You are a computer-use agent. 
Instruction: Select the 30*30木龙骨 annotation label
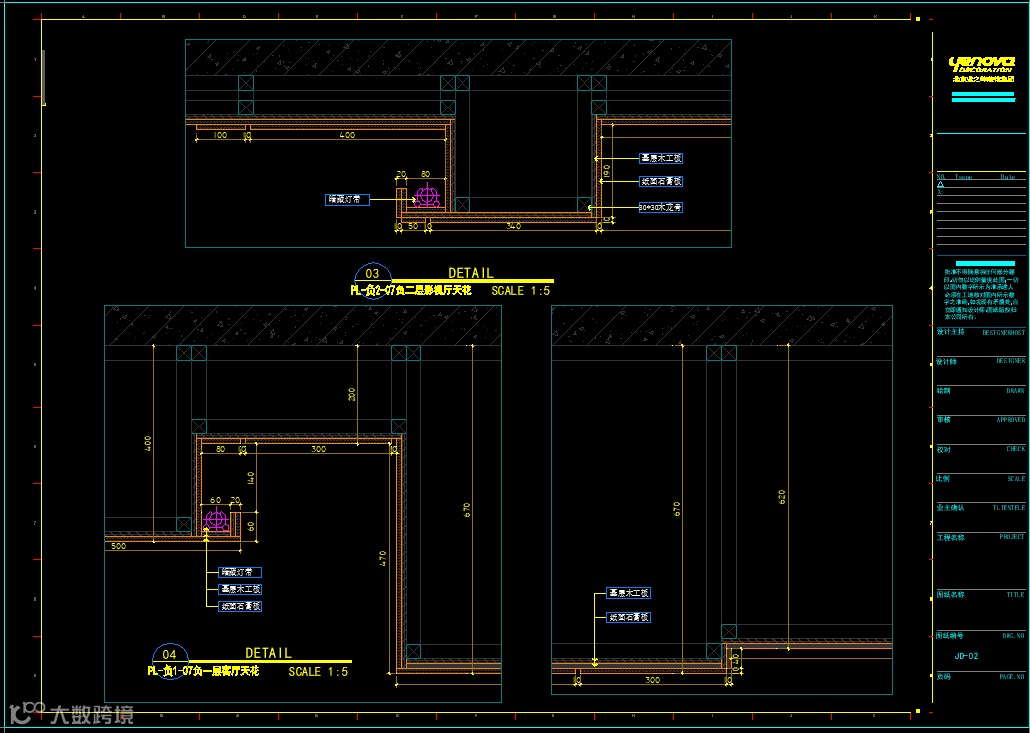(661, 207)
